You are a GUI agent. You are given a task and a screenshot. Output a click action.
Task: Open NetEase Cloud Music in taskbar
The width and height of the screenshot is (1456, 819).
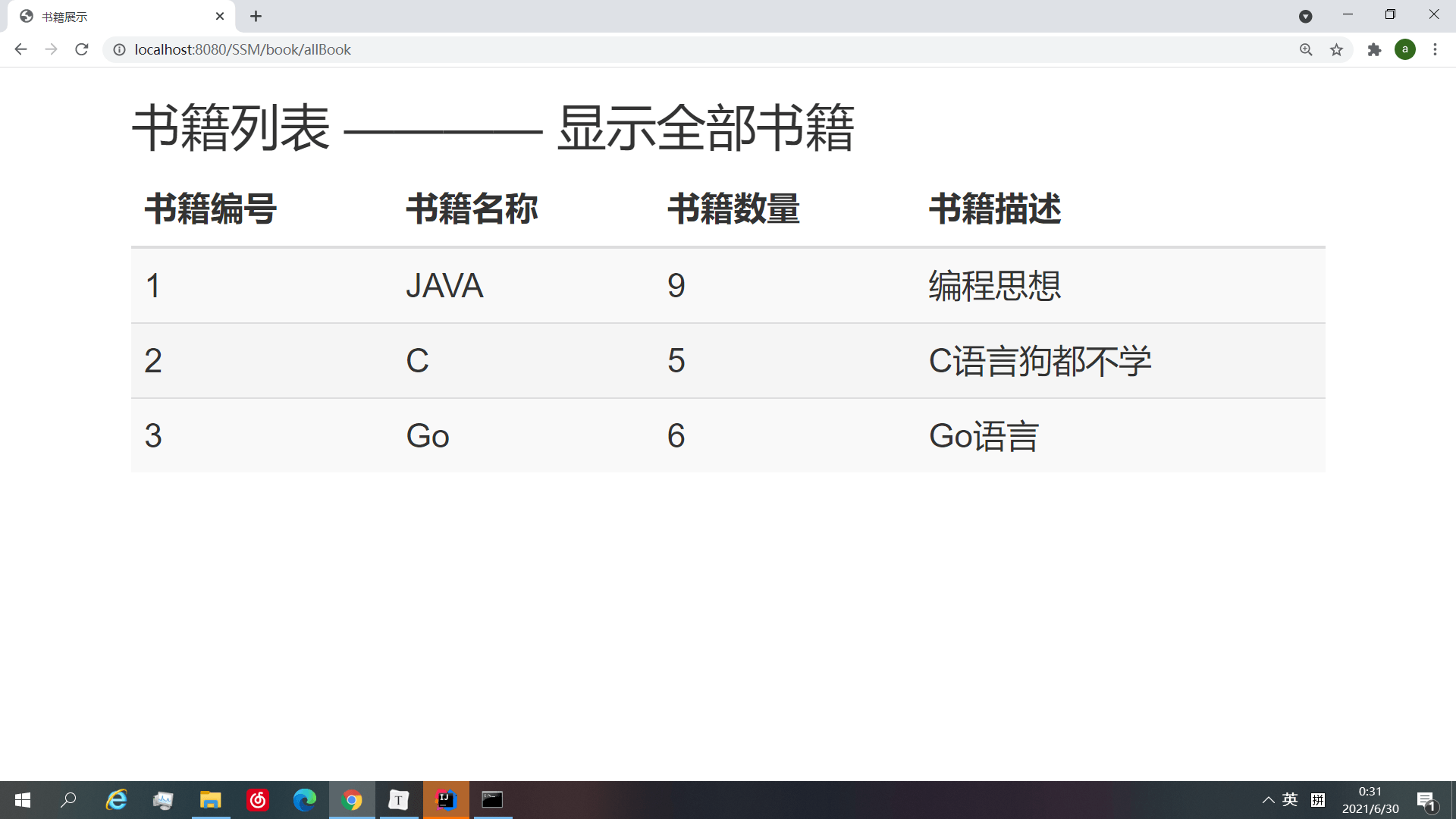click(258, 800)
